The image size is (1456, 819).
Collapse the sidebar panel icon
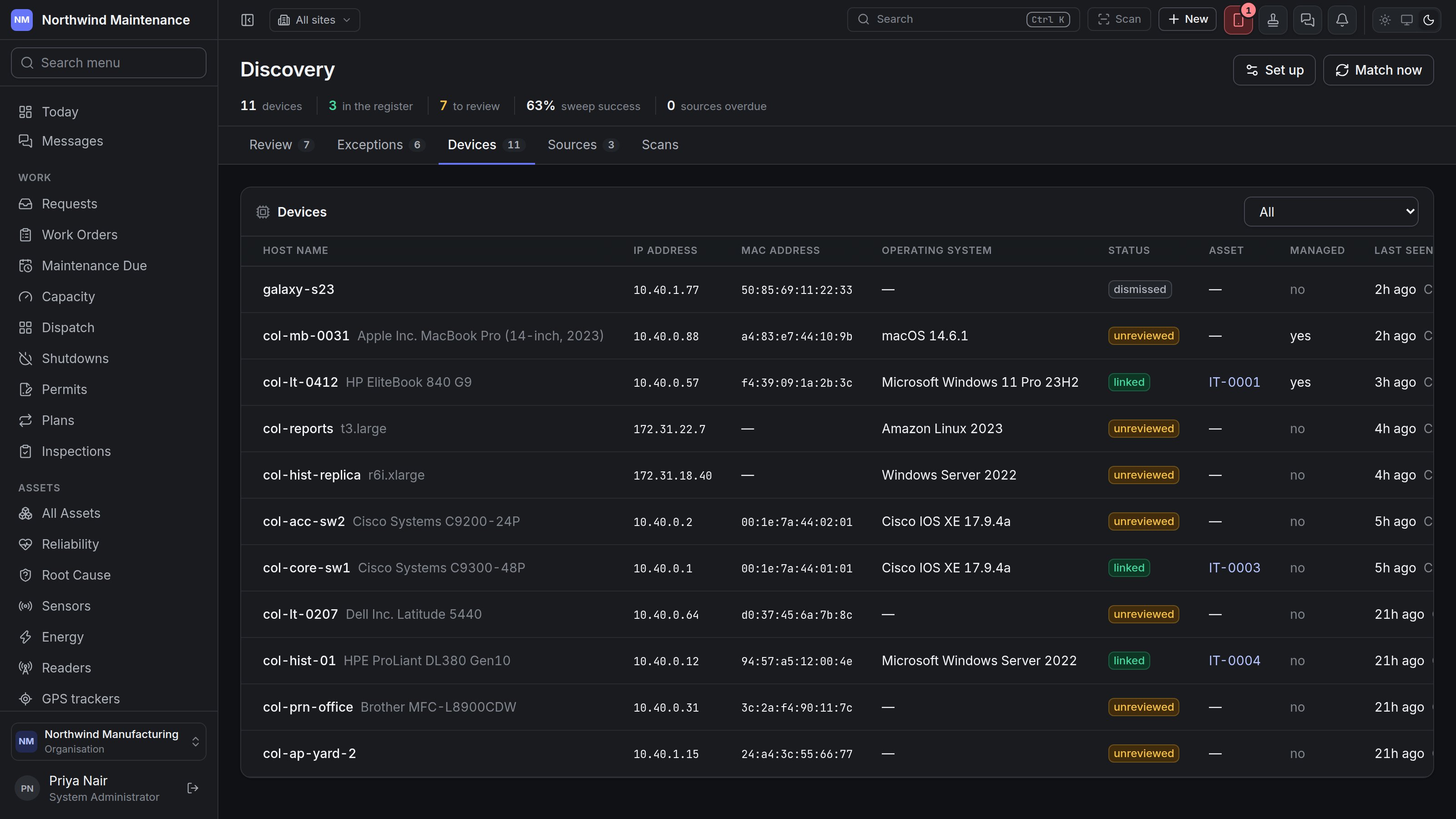[248, 20]
